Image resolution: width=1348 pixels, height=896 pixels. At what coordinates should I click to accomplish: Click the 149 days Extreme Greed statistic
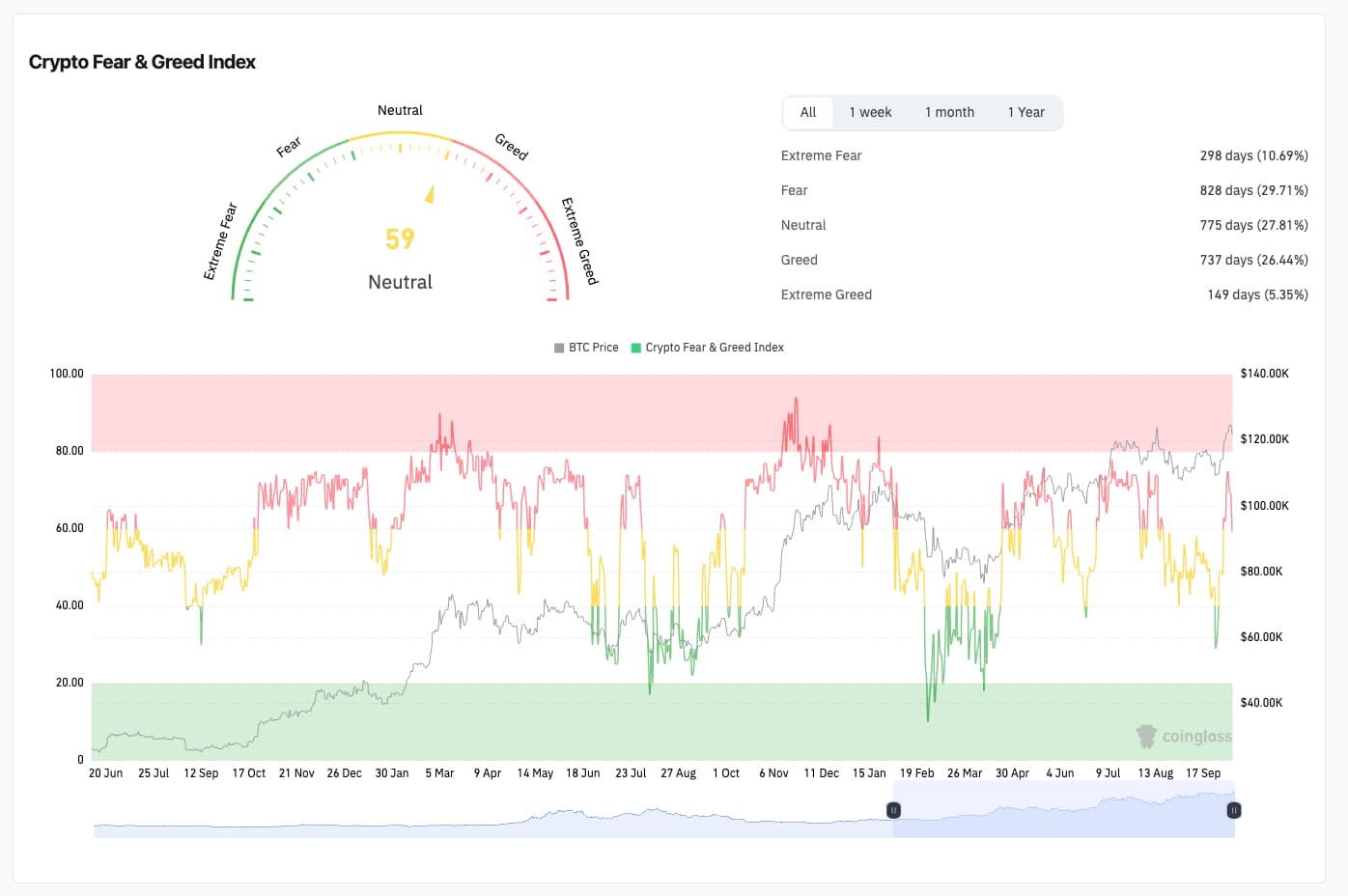click(x=1257, y=294)
